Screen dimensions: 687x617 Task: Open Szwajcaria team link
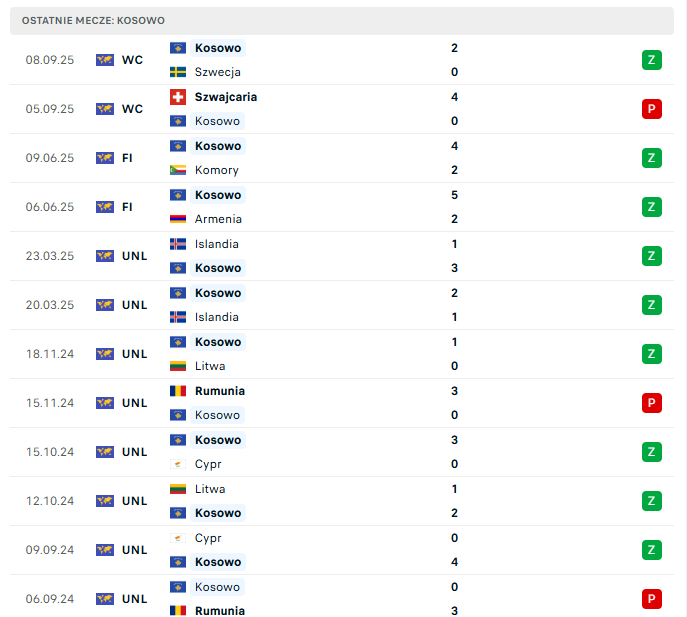(226, 97)
